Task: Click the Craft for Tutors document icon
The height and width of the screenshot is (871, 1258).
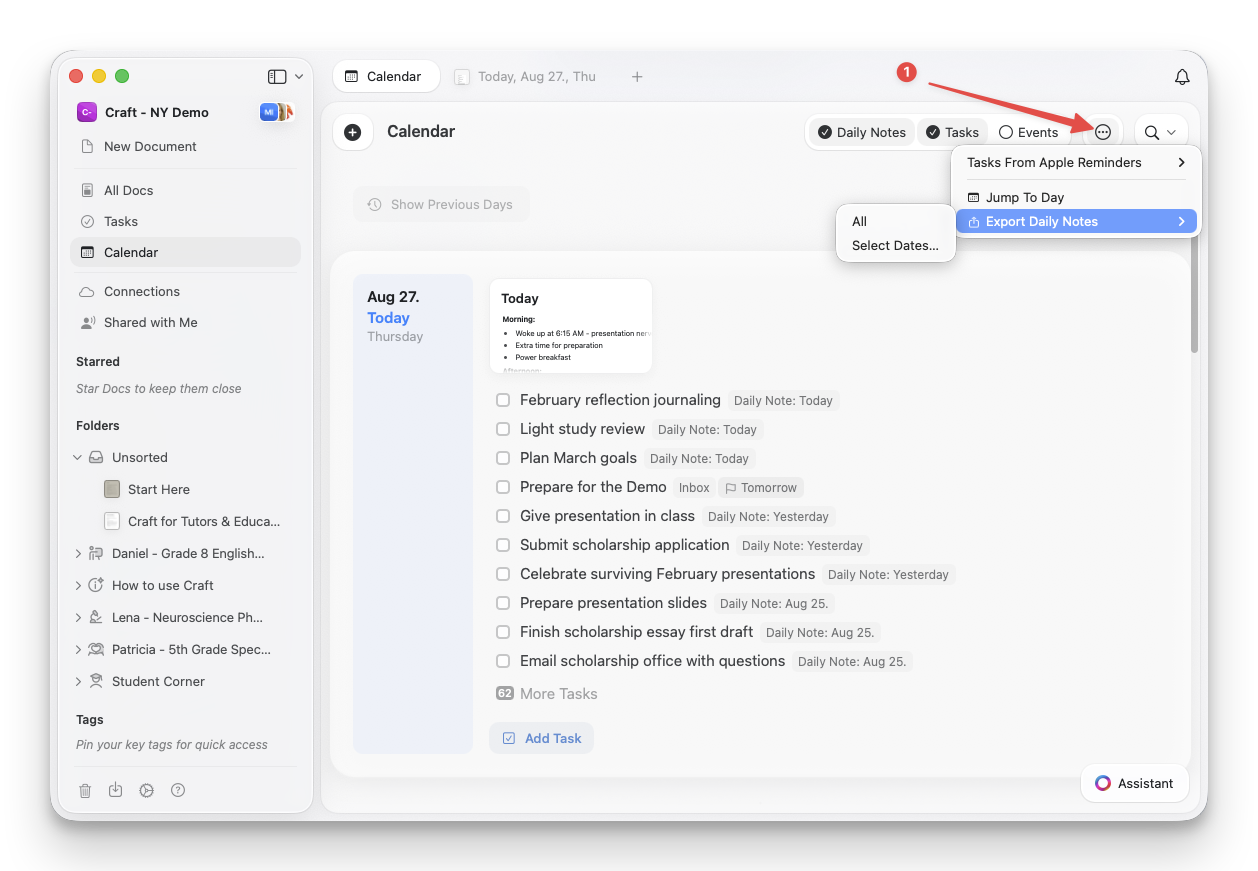Action: (112, 521)
